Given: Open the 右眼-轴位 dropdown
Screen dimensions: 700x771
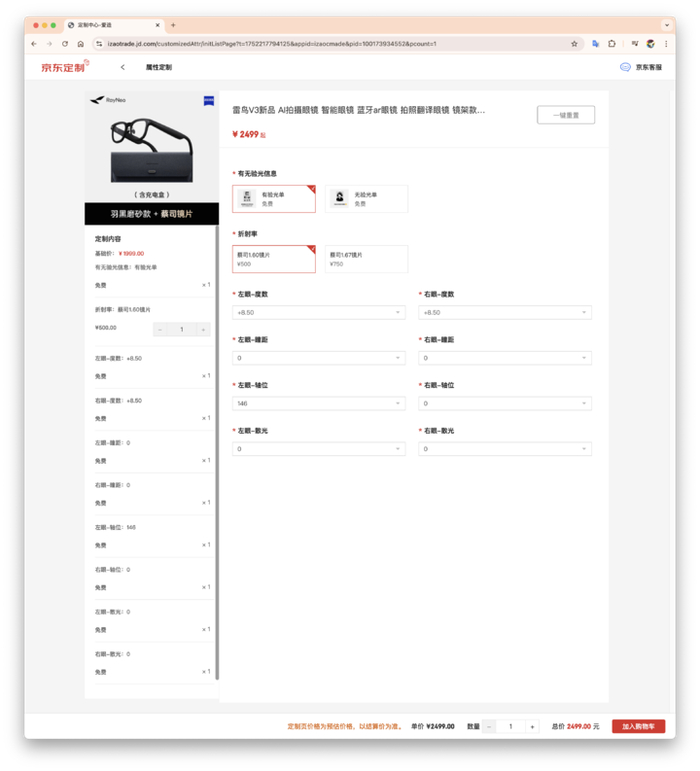Looking at the screenshot, I should tap(505, 404).
